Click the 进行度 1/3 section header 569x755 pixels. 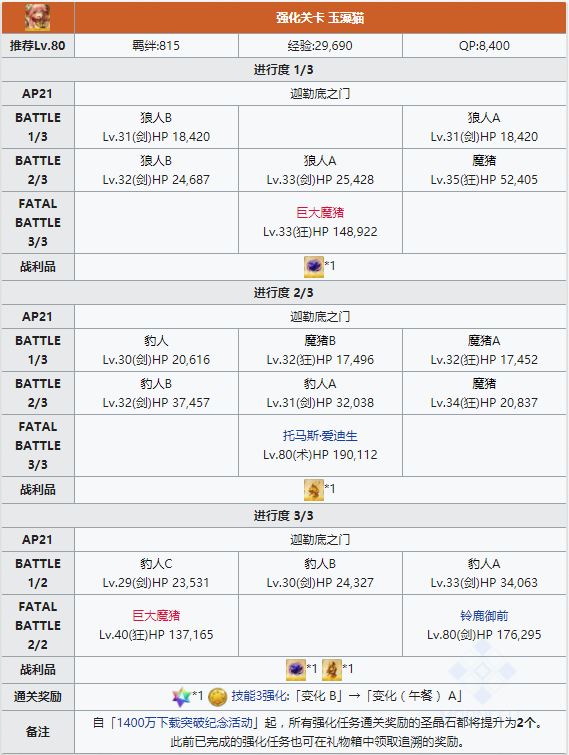tap(284, 70)
